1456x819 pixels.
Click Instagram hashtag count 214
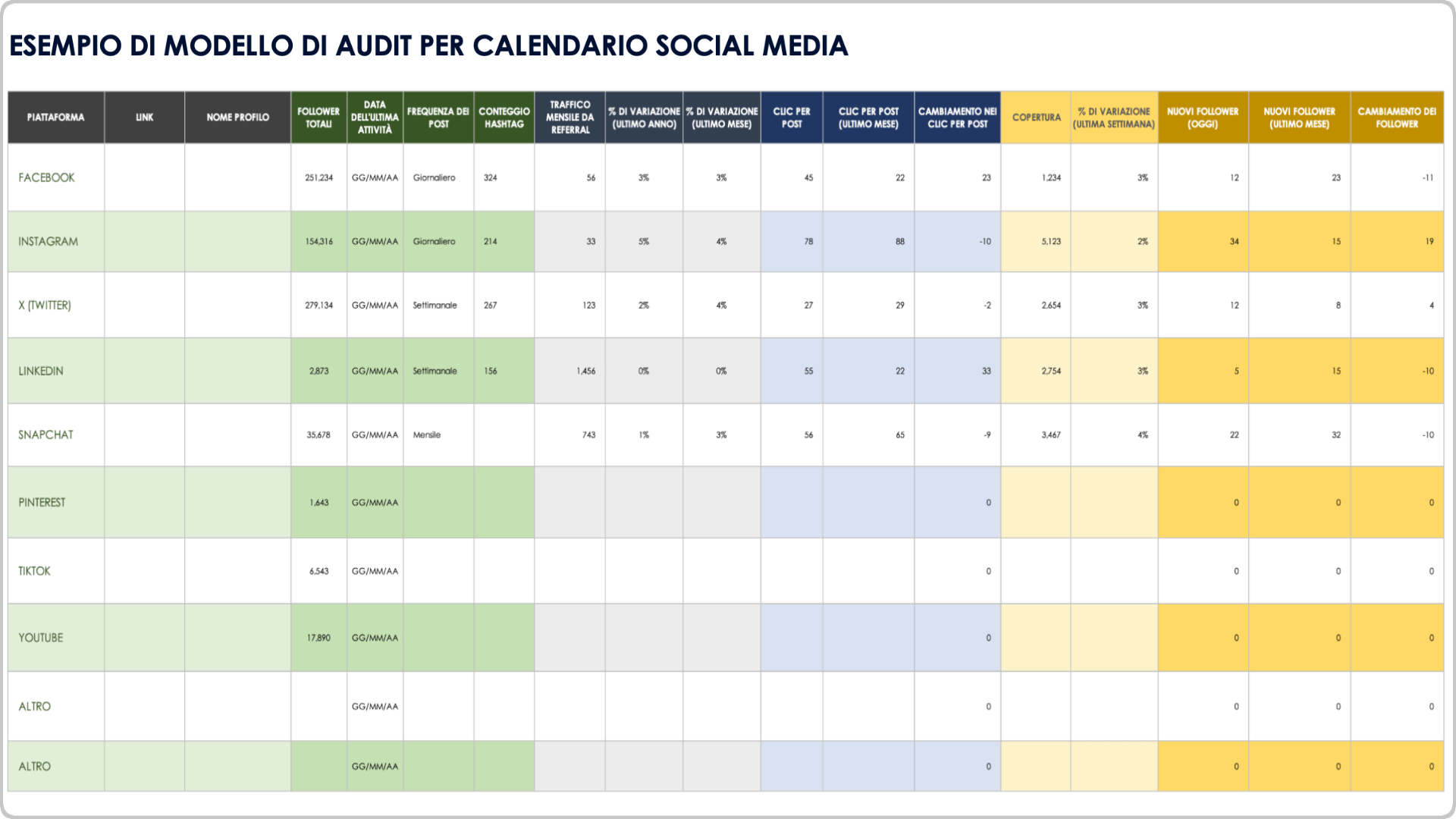point(504,241)
